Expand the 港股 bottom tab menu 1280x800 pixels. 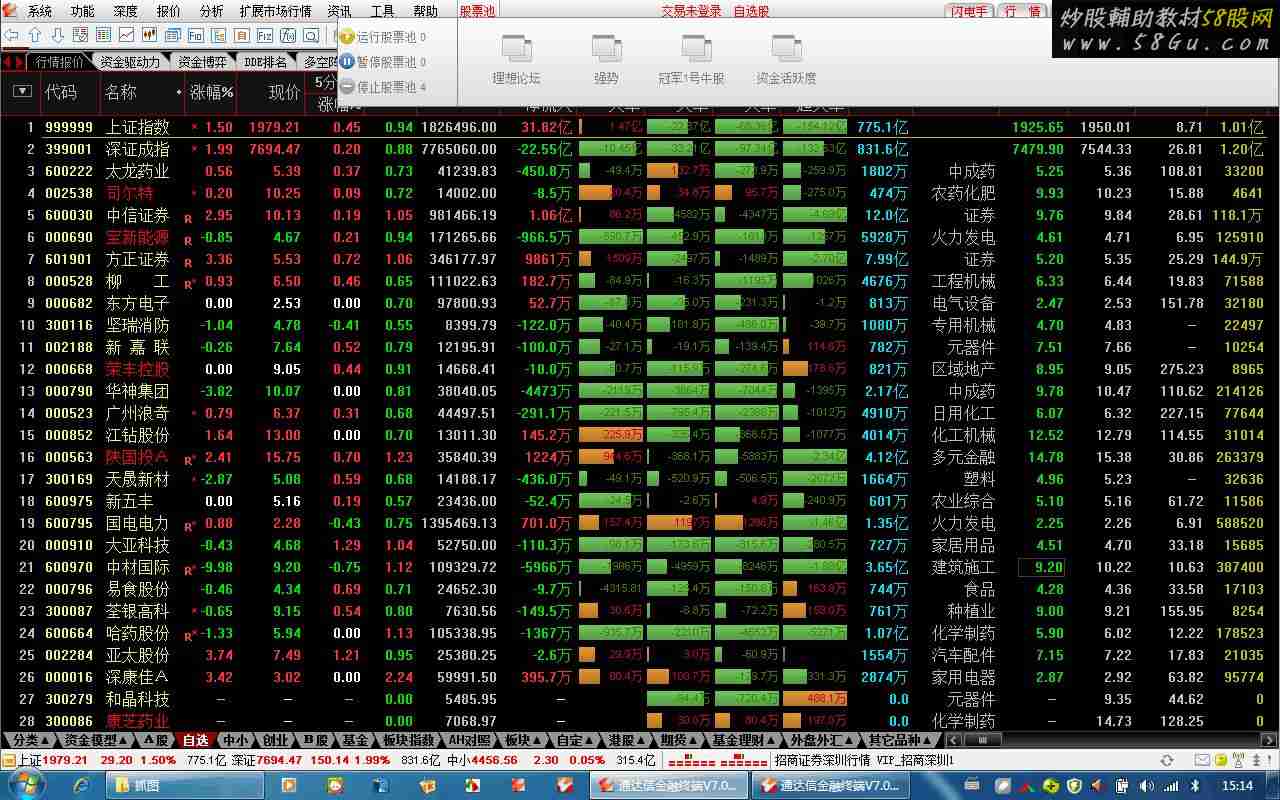pyautogui.click(x=626, y=740)
